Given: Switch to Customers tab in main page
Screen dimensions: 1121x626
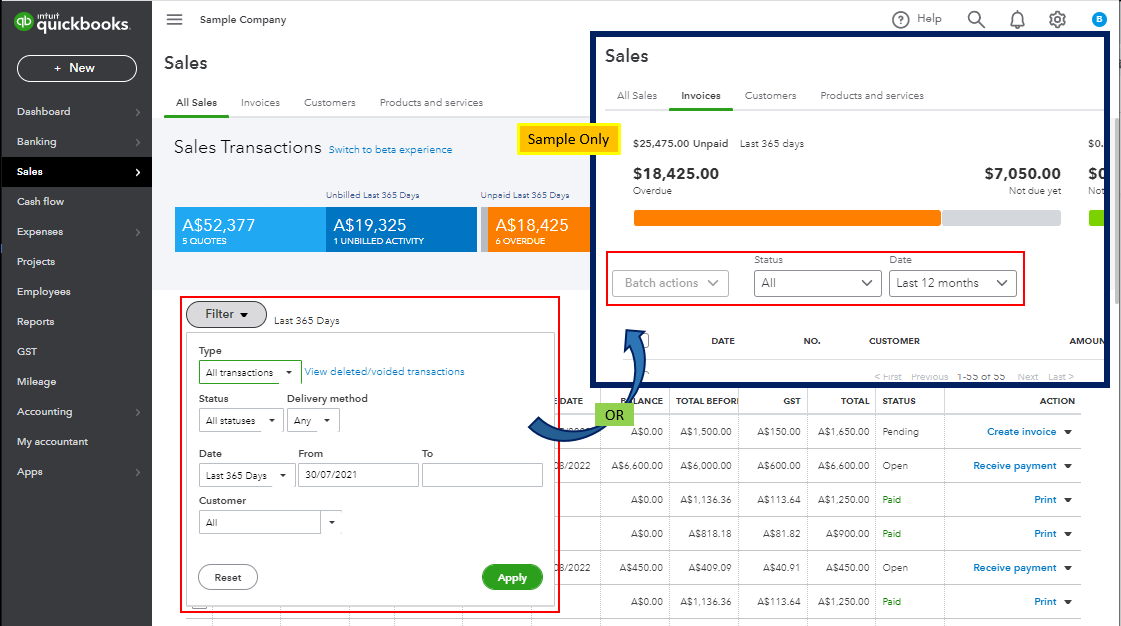Looking at the screenshot, I should [330, 102].
